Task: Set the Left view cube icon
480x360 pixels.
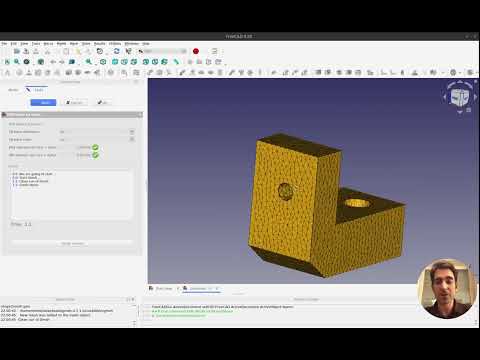Action: [164, 62]
